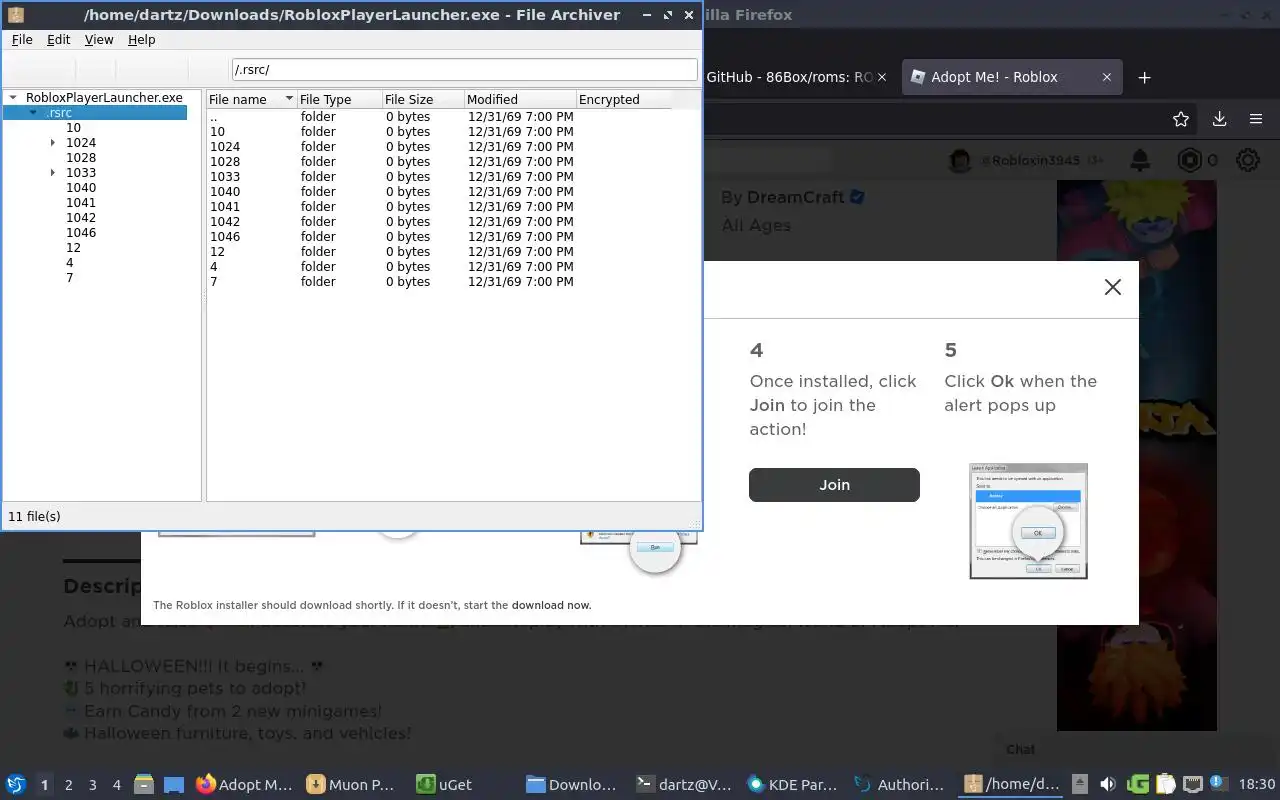Click the DreamCraft creator link

[796, 197]
